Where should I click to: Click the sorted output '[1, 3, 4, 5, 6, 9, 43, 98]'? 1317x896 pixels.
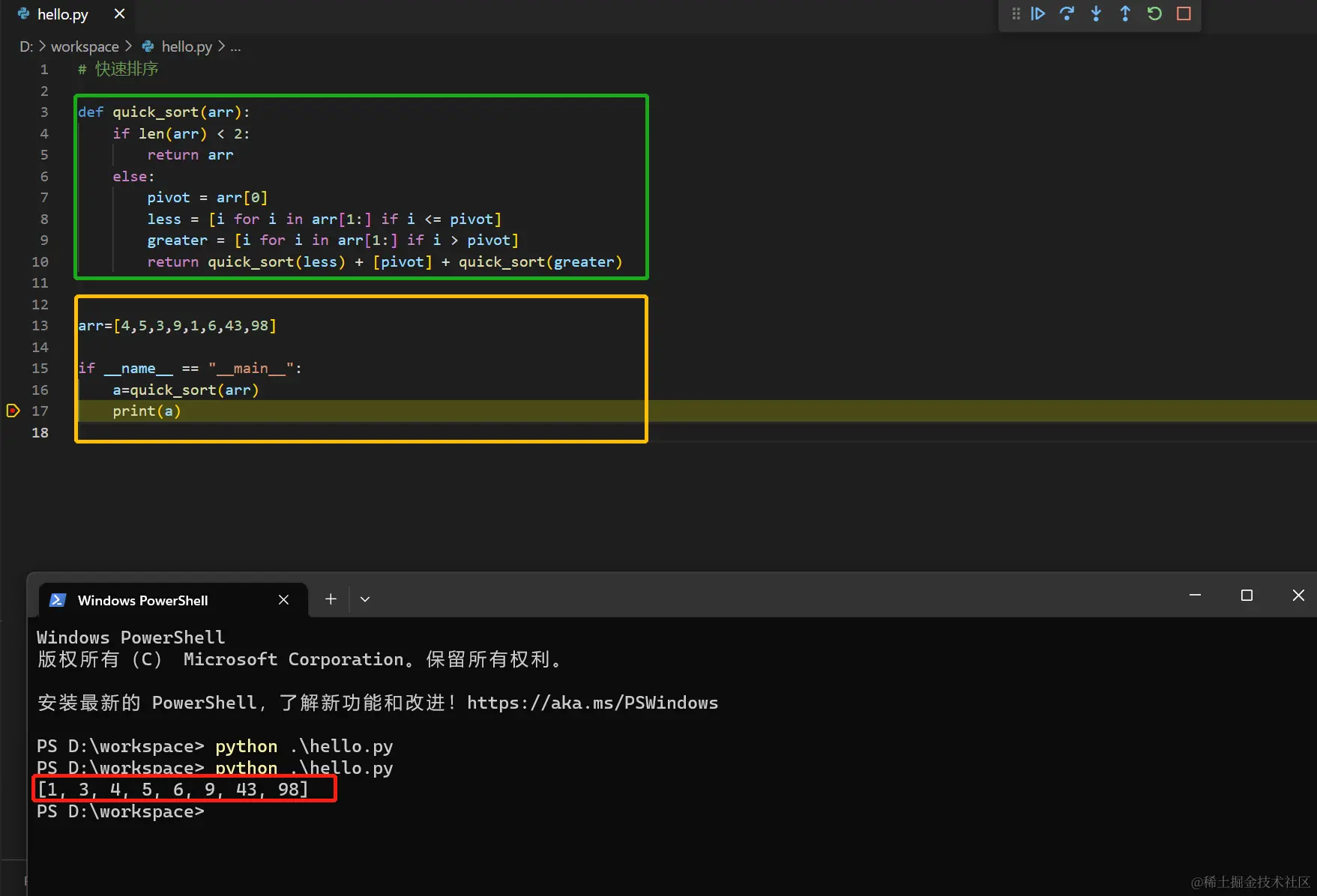point(173,790)
